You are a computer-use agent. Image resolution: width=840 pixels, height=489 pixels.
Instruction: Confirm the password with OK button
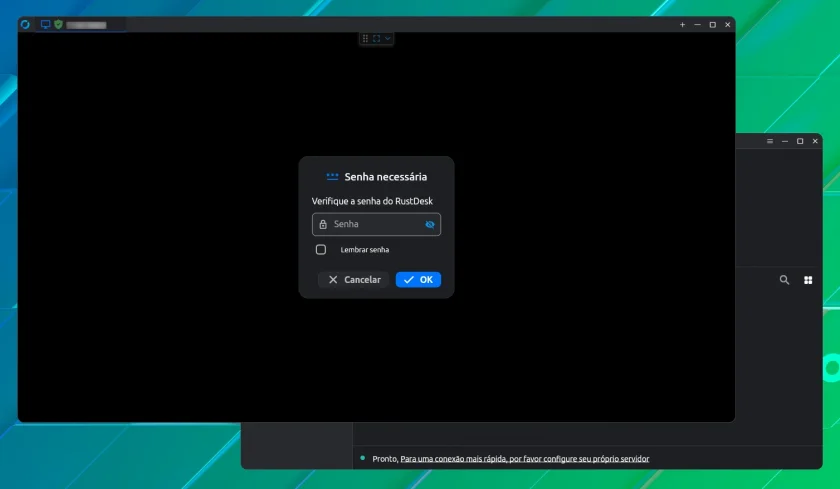coord(418,280)
